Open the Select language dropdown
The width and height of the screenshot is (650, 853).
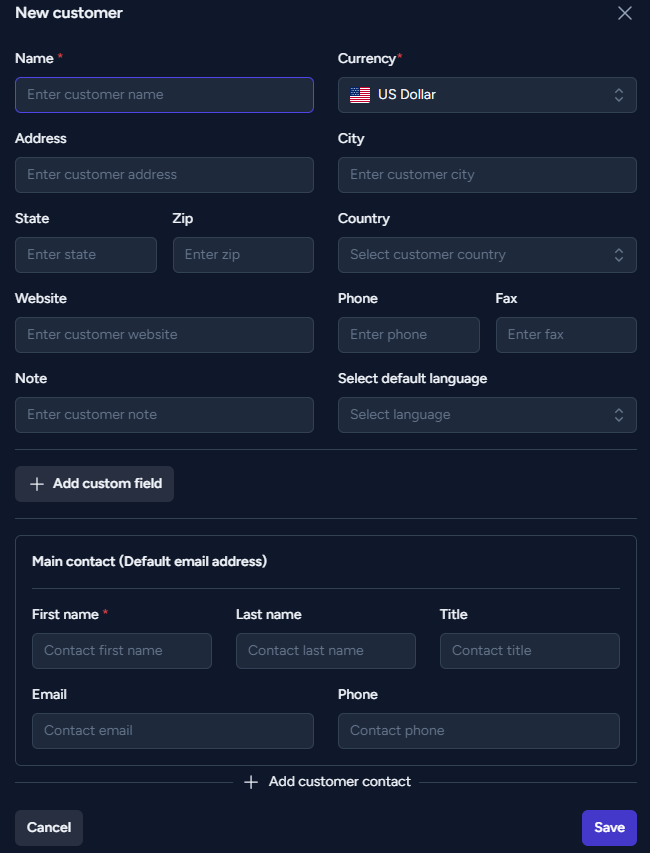pos(487,415)
